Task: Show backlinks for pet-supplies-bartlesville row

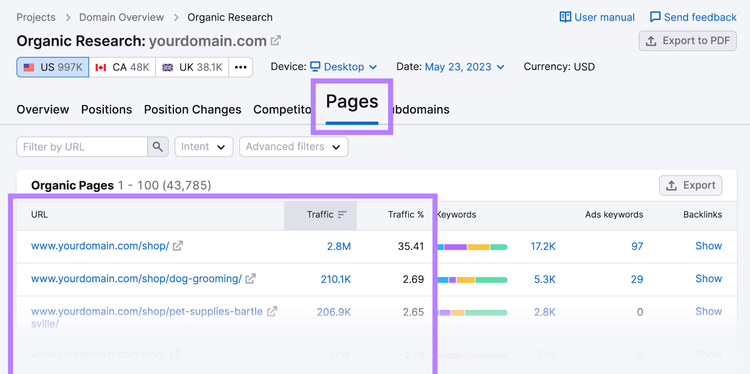Action: [x=709, y=311]
